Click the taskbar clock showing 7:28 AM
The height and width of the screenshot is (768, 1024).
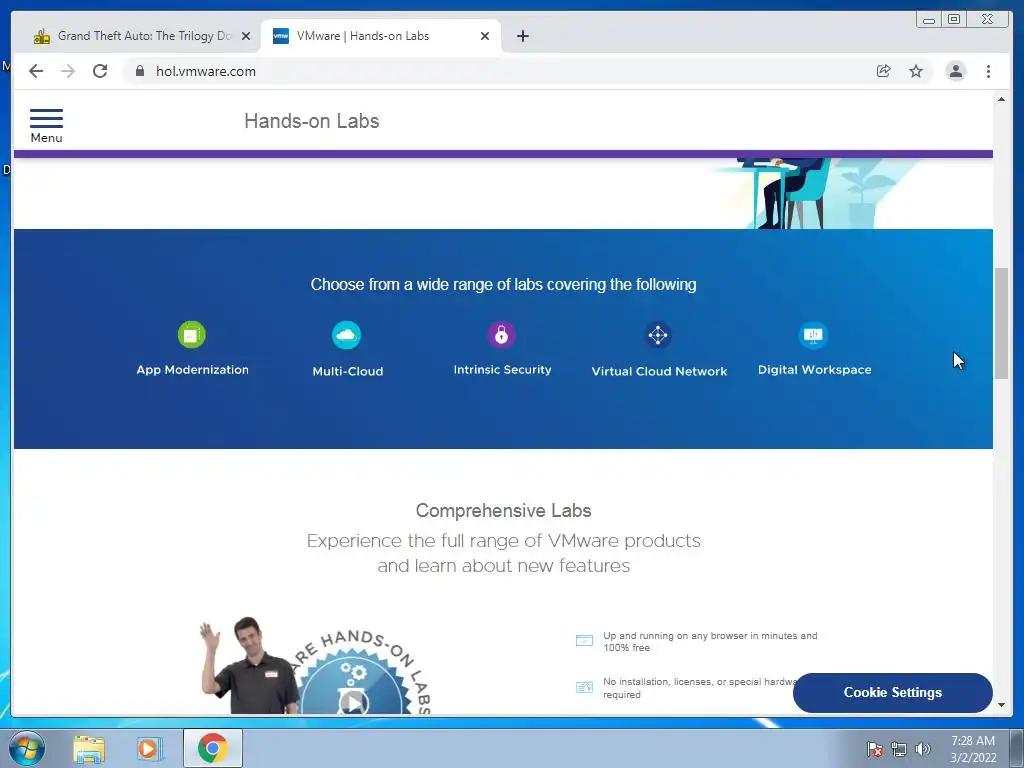[973, 749]
